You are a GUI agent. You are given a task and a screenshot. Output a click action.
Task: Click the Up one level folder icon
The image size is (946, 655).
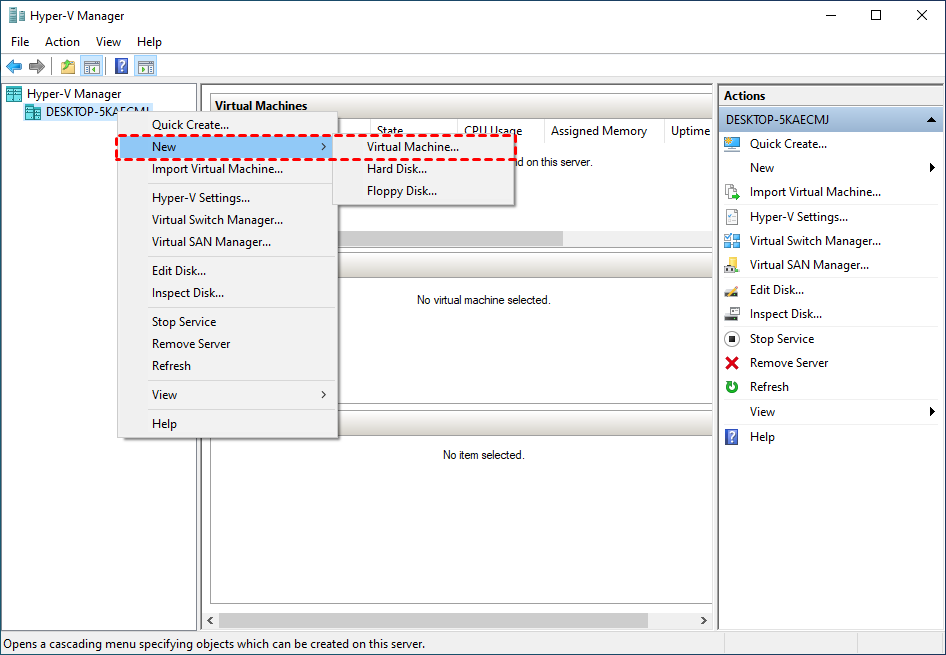point(68,66)
